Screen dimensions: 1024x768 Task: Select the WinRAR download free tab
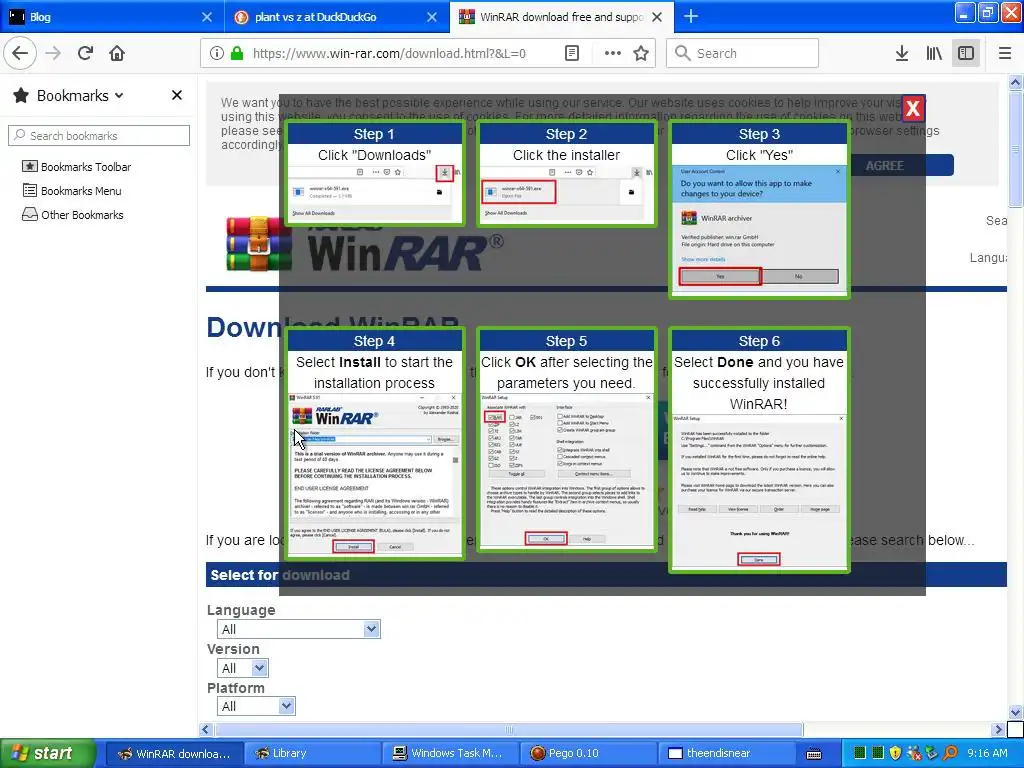point(562,16)
